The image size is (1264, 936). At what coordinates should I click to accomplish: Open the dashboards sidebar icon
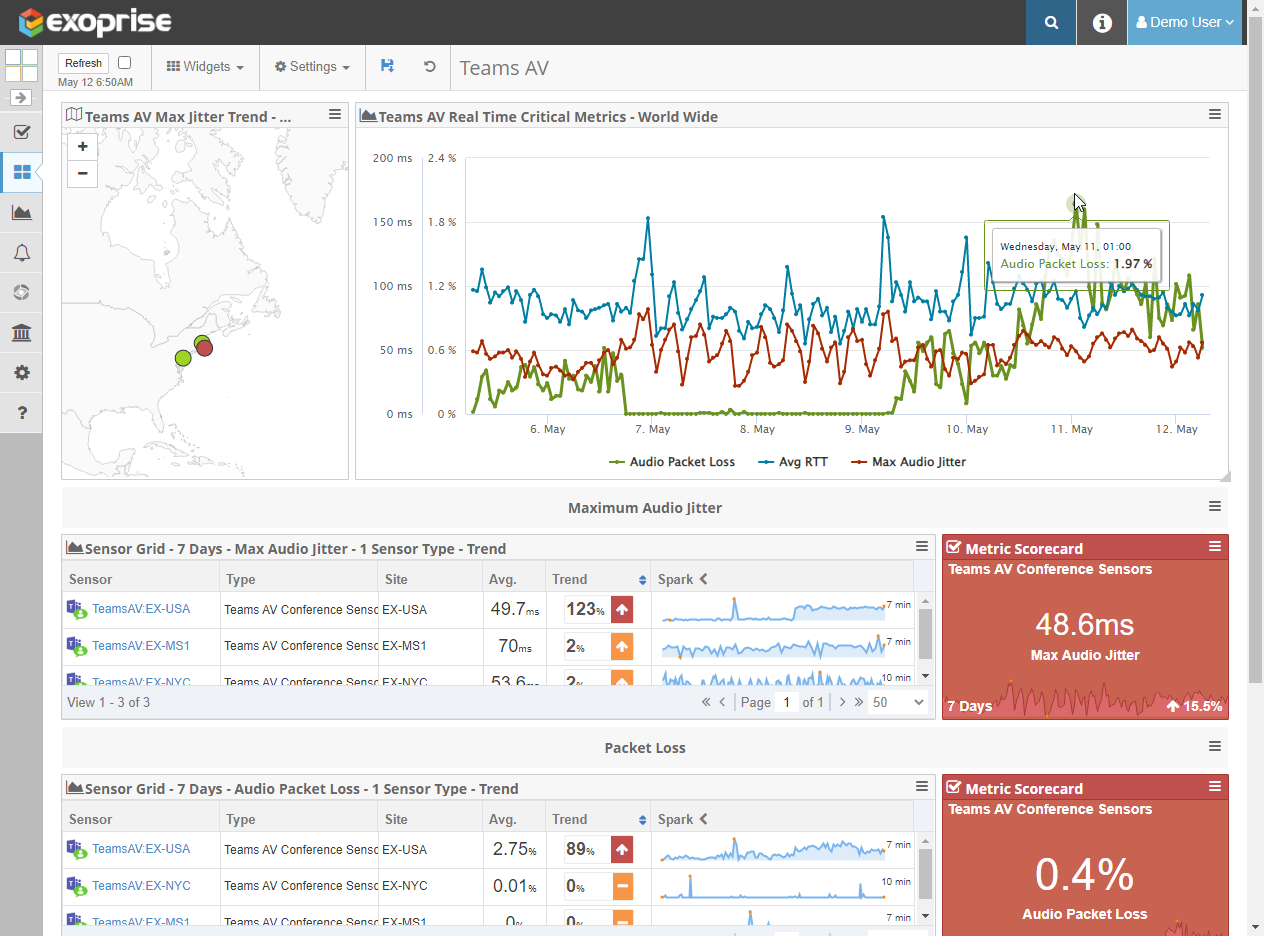[21, 172]
